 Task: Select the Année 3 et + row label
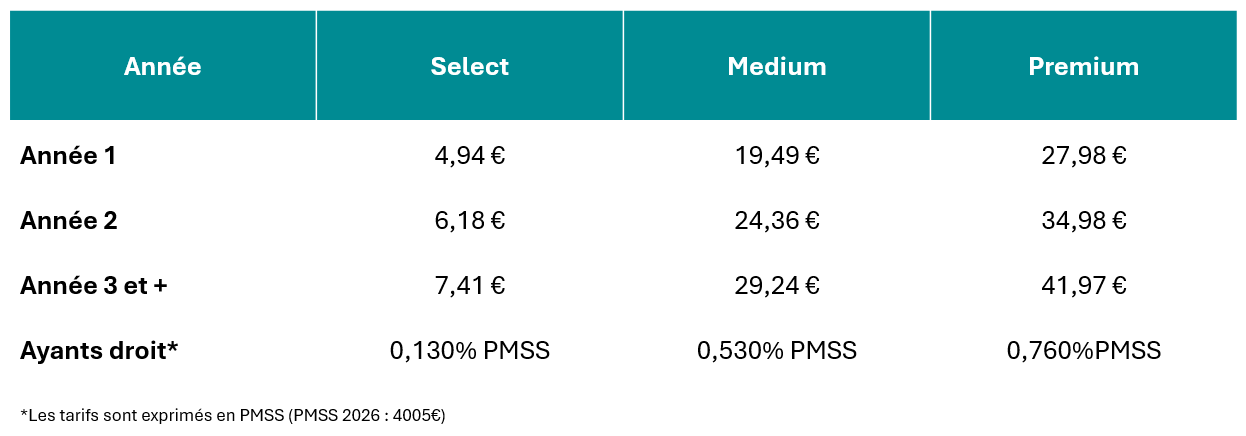[94, 286]
